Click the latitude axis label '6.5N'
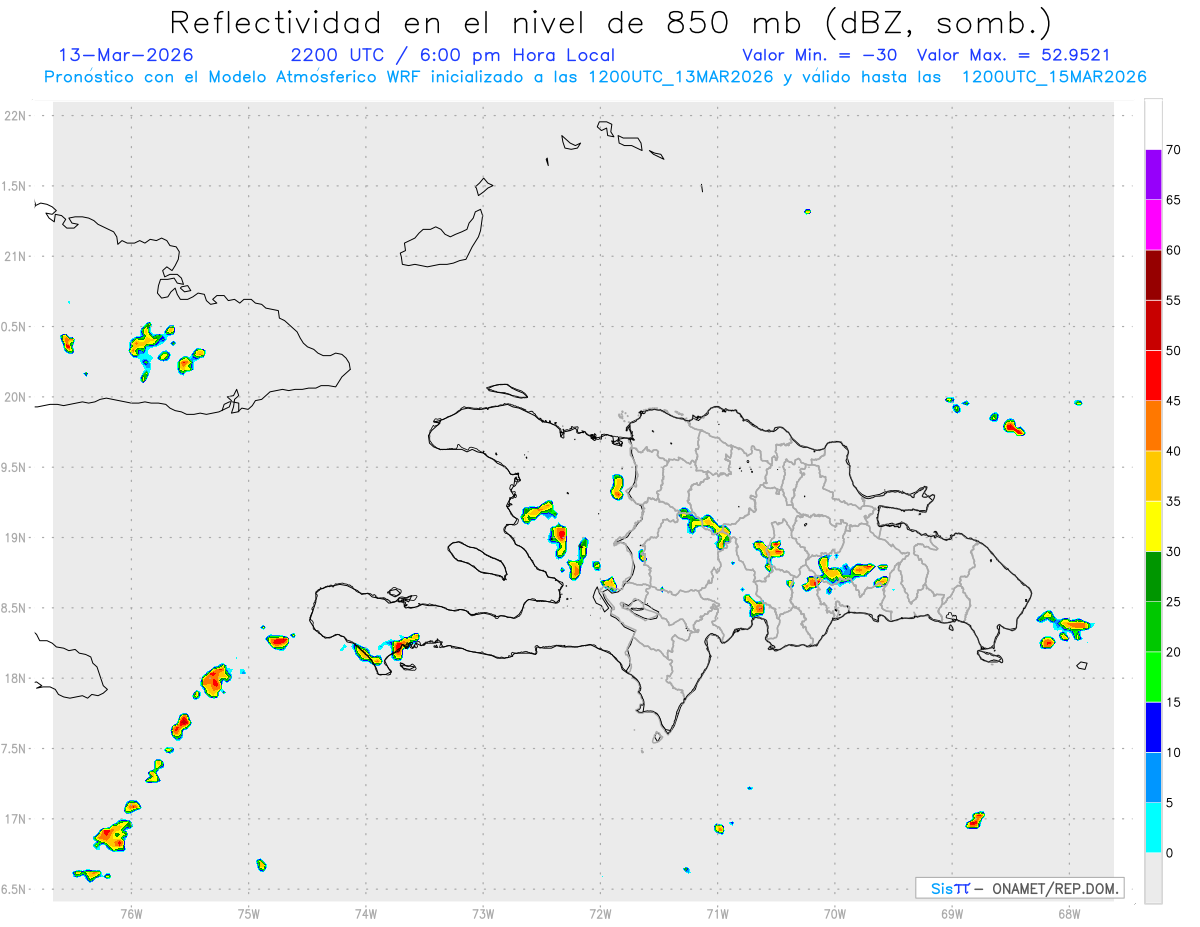 (14, 889)
